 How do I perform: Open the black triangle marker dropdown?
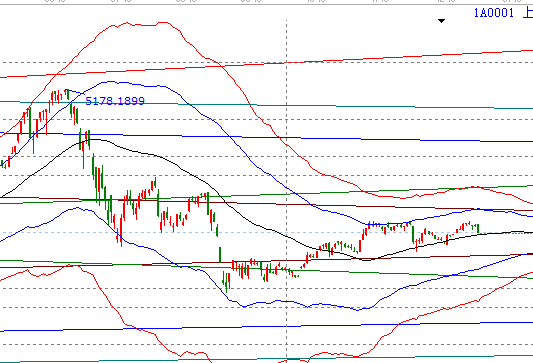tap(441, 21)
